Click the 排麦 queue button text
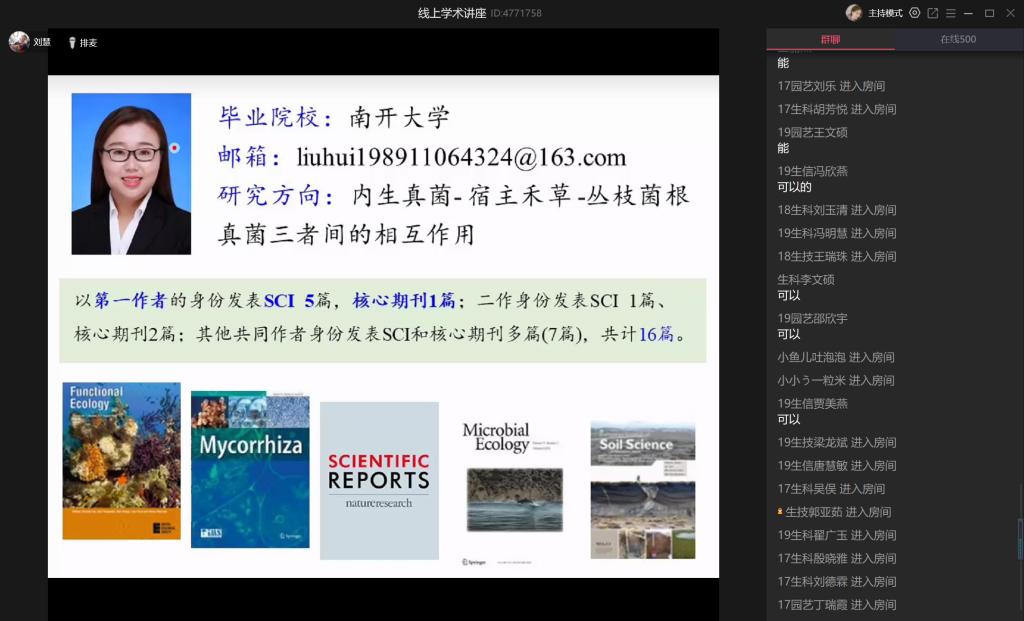Viewport: 1024px width, 621px height. pyautogui.click(x=89, y=43)
